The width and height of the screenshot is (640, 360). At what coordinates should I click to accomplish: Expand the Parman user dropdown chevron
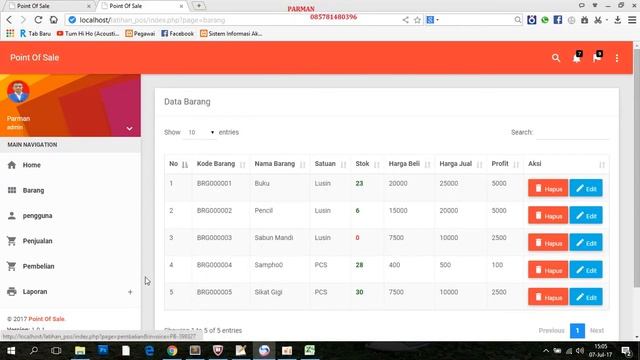pos(129,128)
